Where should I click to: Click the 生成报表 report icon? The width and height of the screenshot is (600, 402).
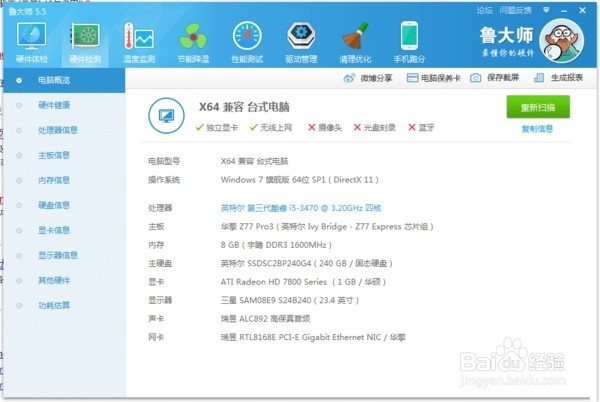(x=539, y=78)
